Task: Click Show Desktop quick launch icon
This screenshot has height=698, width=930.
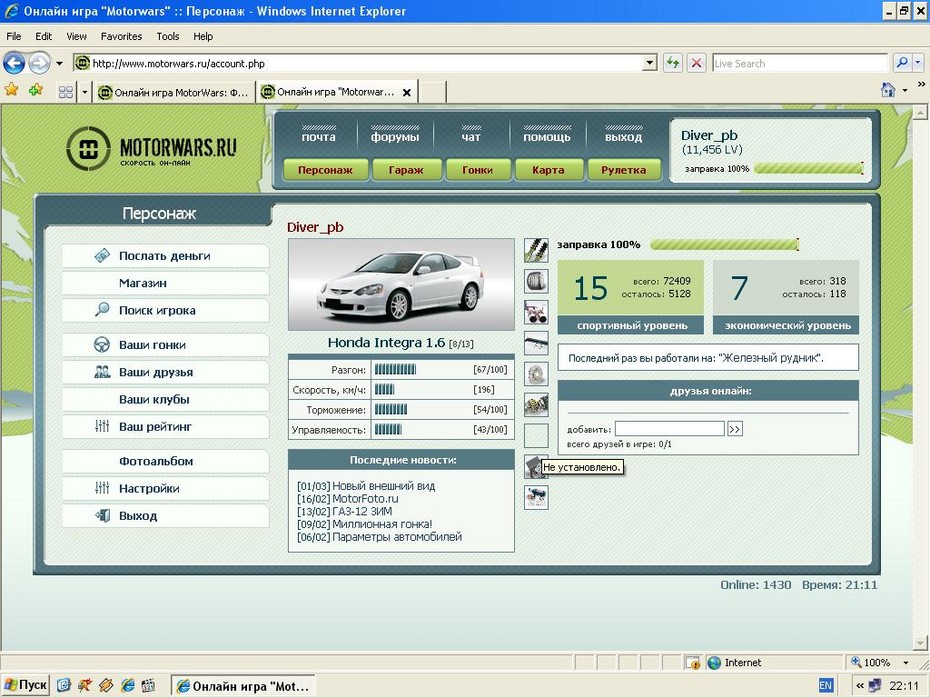Action: (63, 686)
